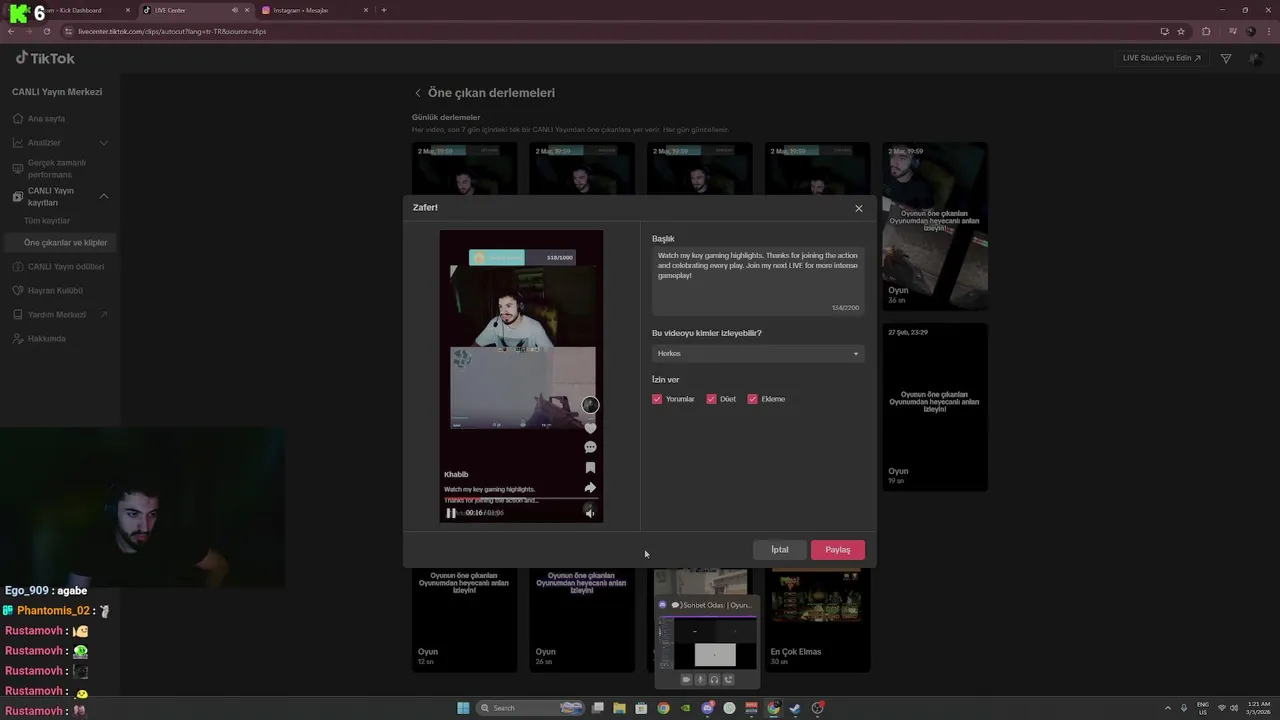The width and height of the screenshot is (1280, 720).
Task: Pause the clip preview playback
Action: (451, 513)
